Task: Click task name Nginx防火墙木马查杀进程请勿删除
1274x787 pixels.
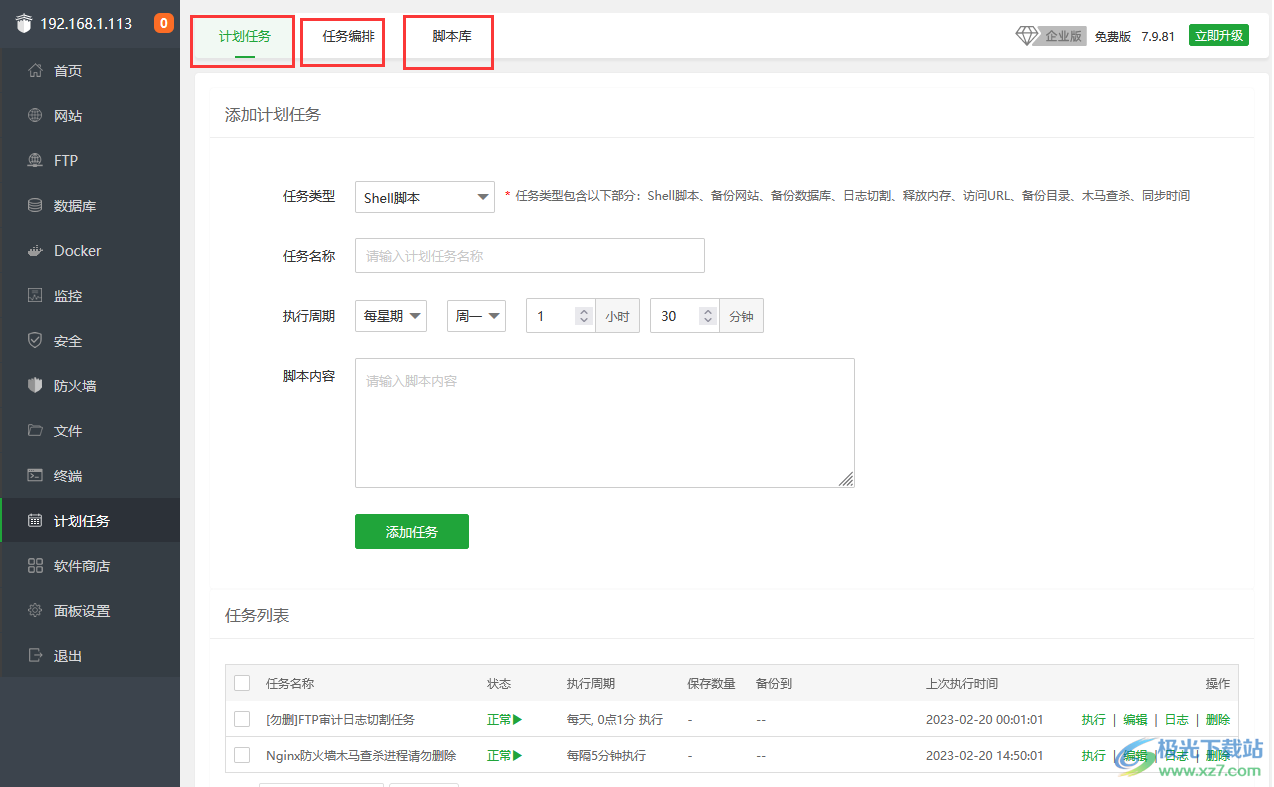Action: click(361, 756)
